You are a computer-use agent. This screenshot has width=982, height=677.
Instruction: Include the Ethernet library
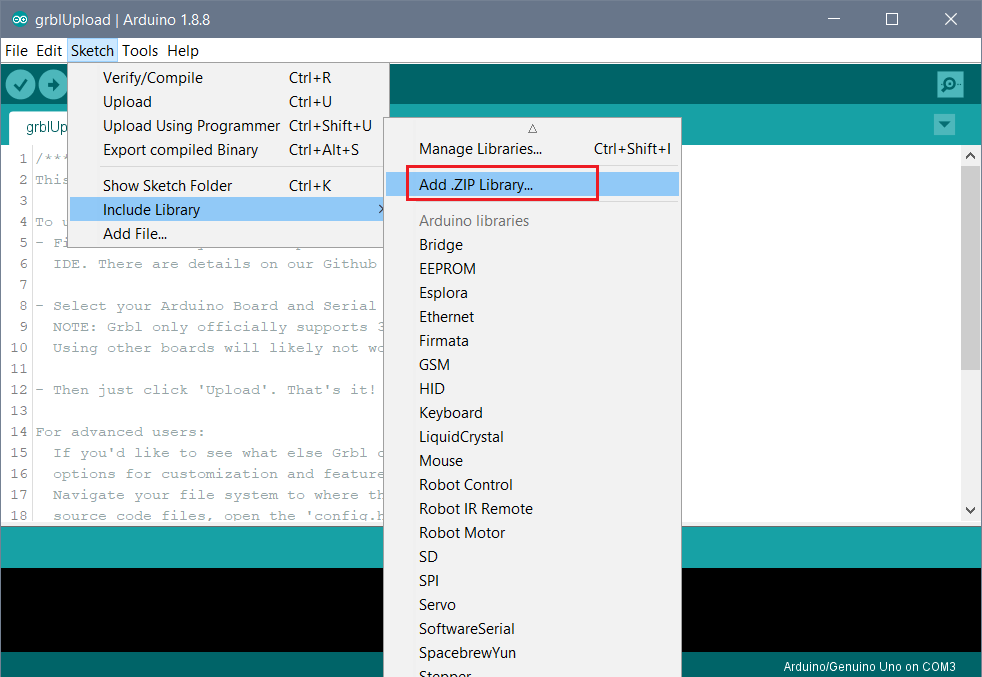[532, 316]
